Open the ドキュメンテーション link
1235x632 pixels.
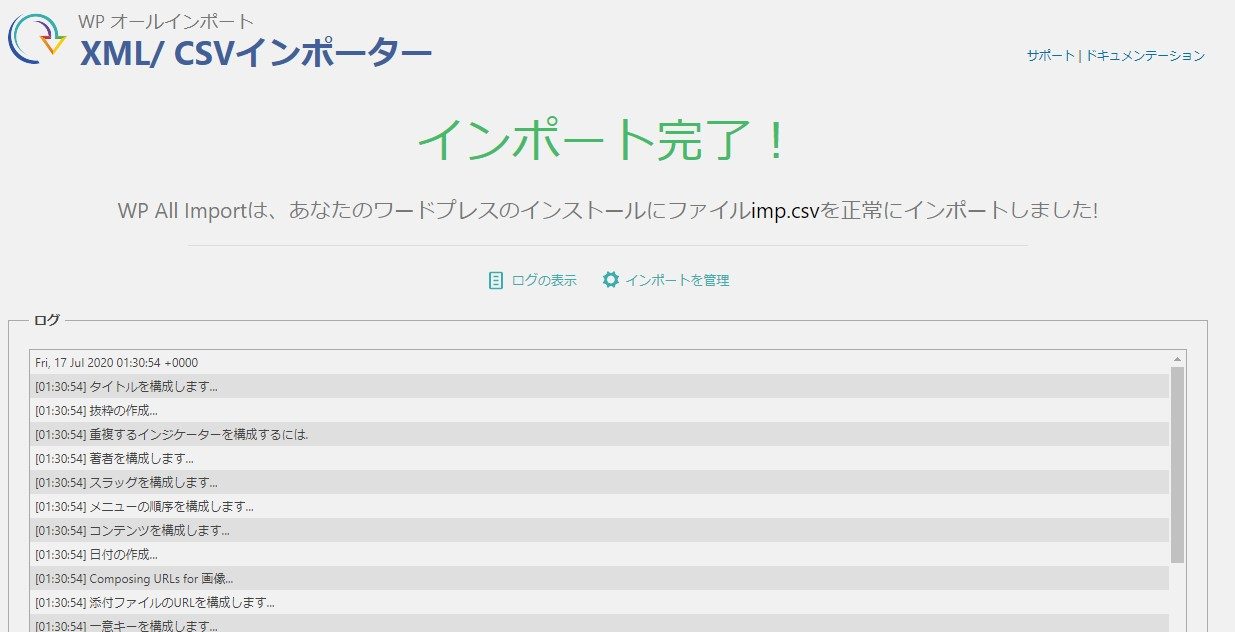1145,56
